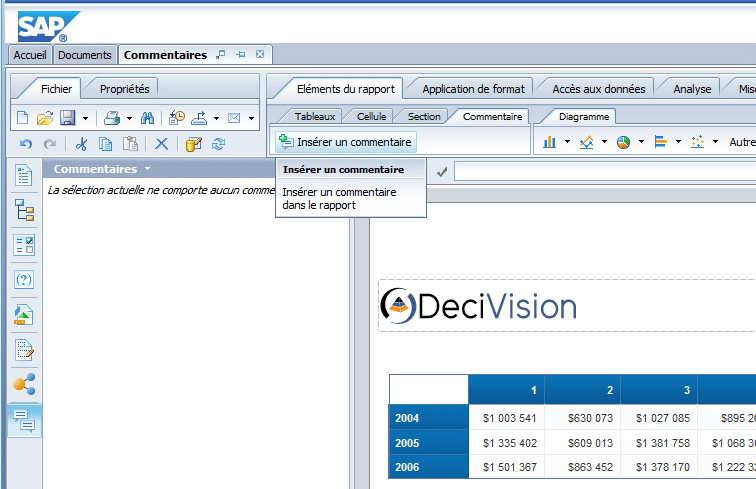Viewport: 756px width, 489px height.
Task: Open a document with the folder icon
Action: [x=44, y=118]
